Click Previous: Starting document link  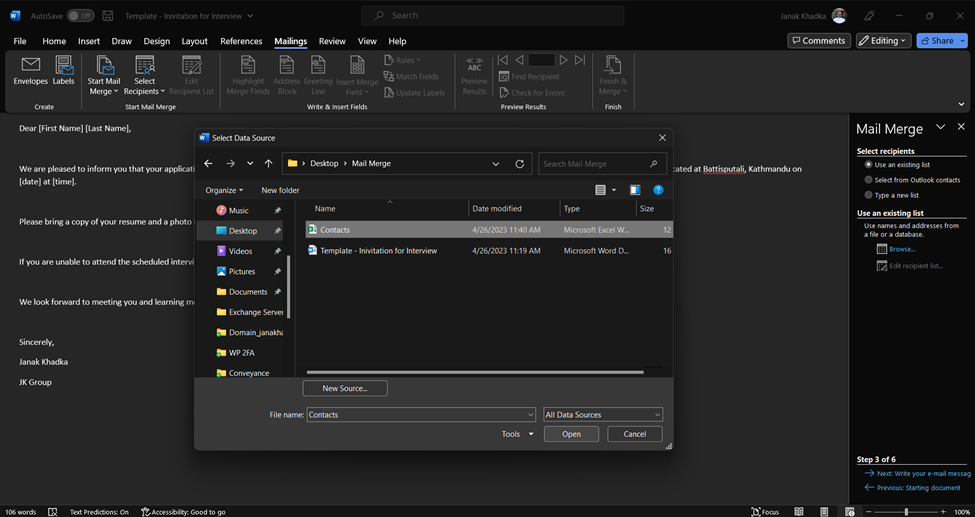coord(918,488)
